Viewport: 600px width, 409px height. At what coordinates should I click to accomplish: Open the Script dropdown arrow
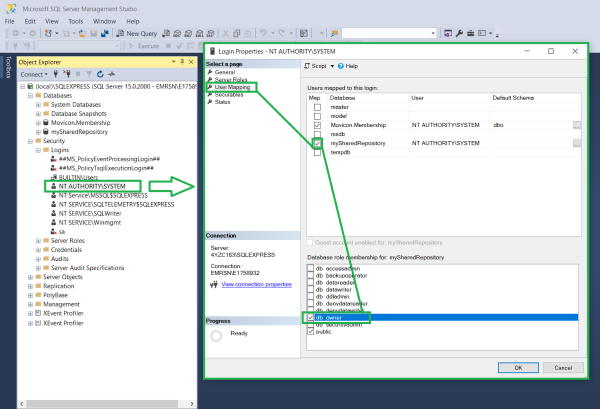(x=333, y=66)
